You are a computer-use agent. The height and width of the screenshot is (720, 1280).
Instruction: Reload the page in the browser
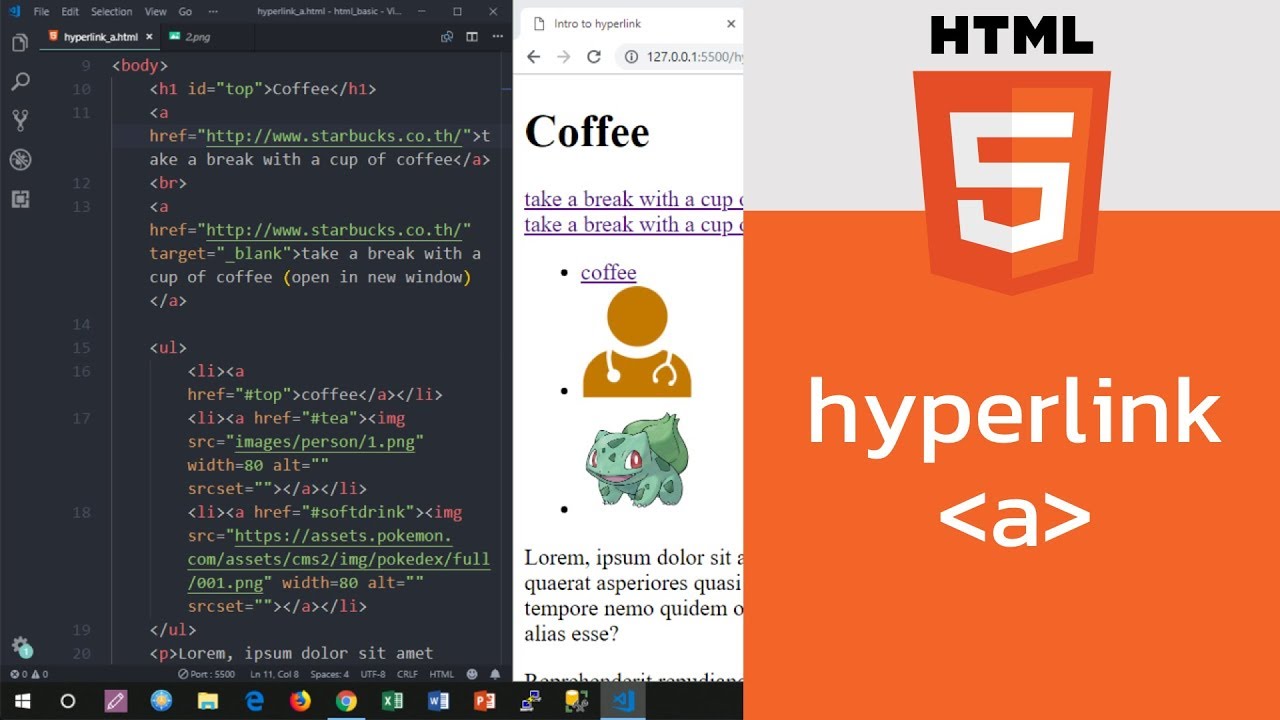click(593, 57)
